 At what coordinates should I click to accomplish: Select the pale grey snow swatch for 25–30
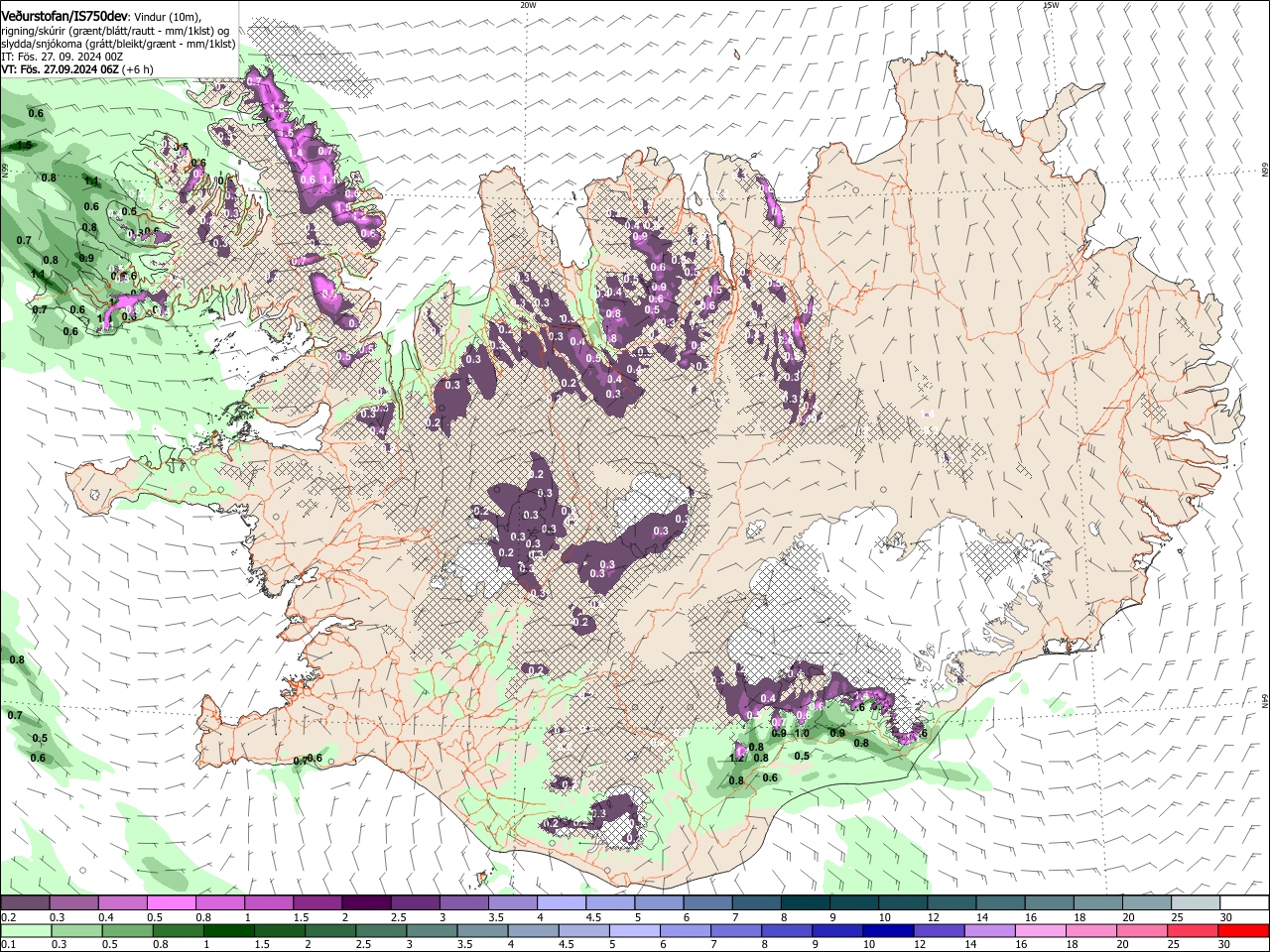(1196, 903)
